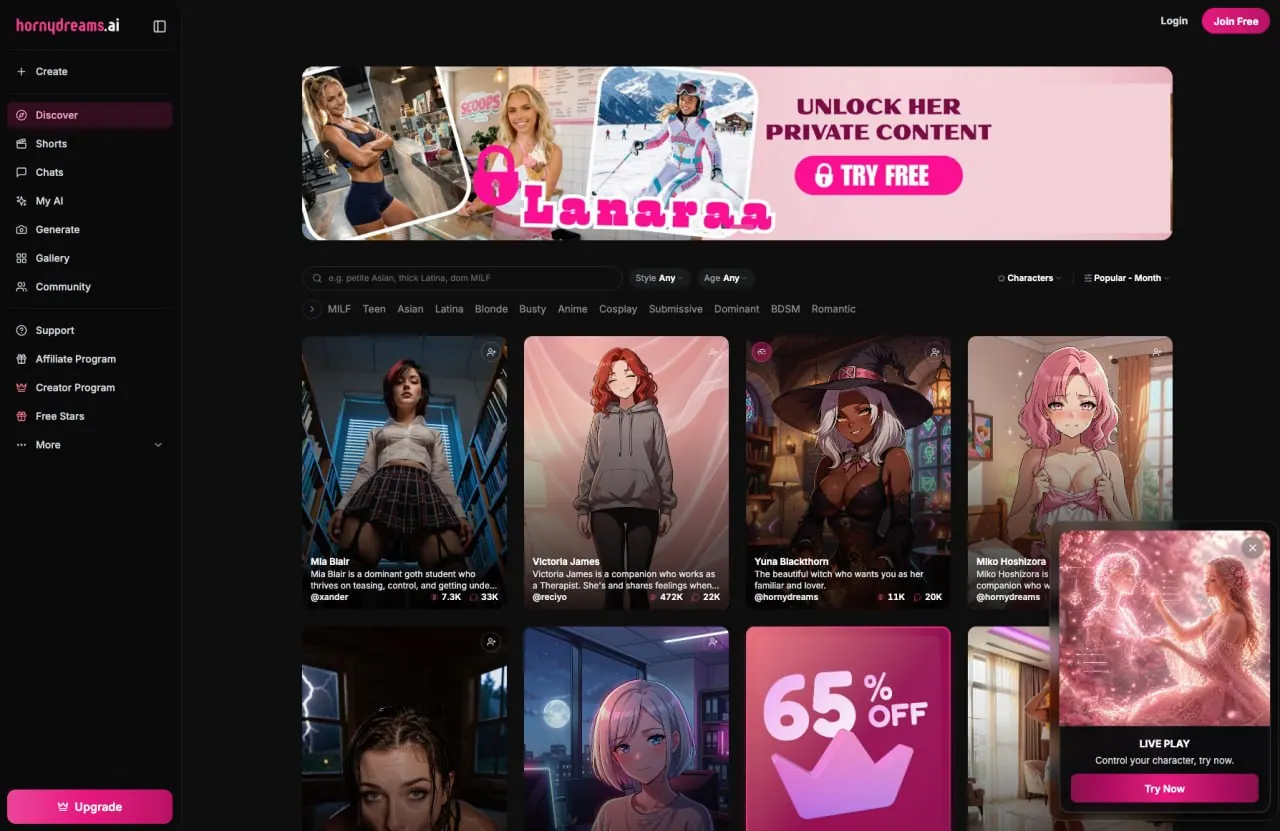The height and width of the screenshot is (831, 1280).
Task: Click the Upgrade button
Action: pyautogui.click(x=90, y=806)
